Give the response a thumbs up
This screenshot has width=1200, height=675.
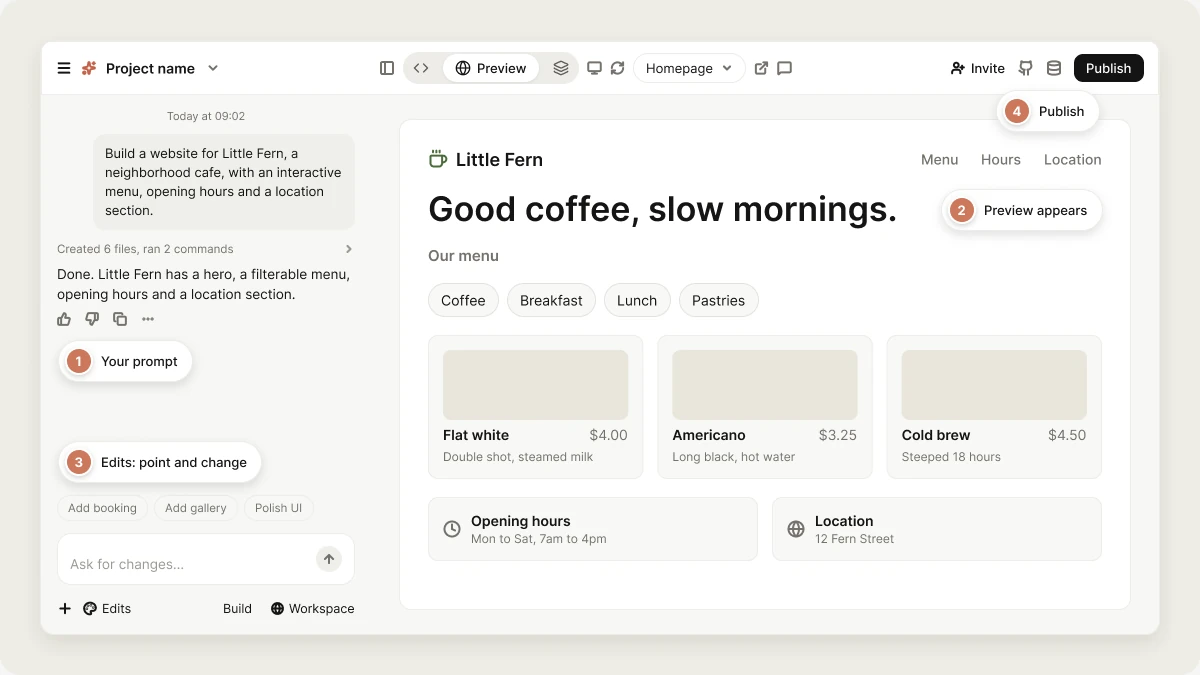(x=64, y=319)
